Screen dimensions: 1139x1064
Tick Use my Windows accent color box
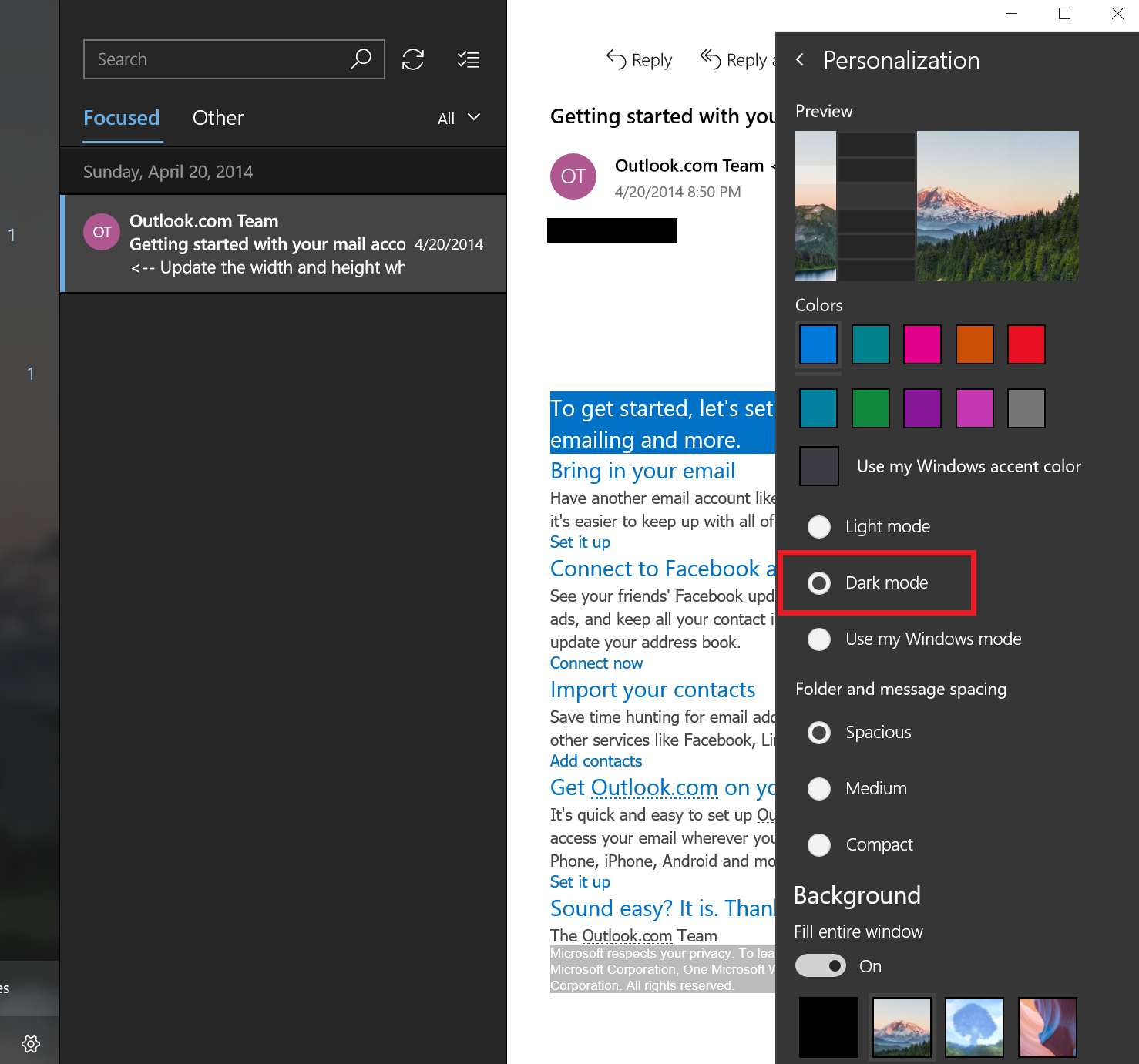pyautogui.click(x=819, y=466)
